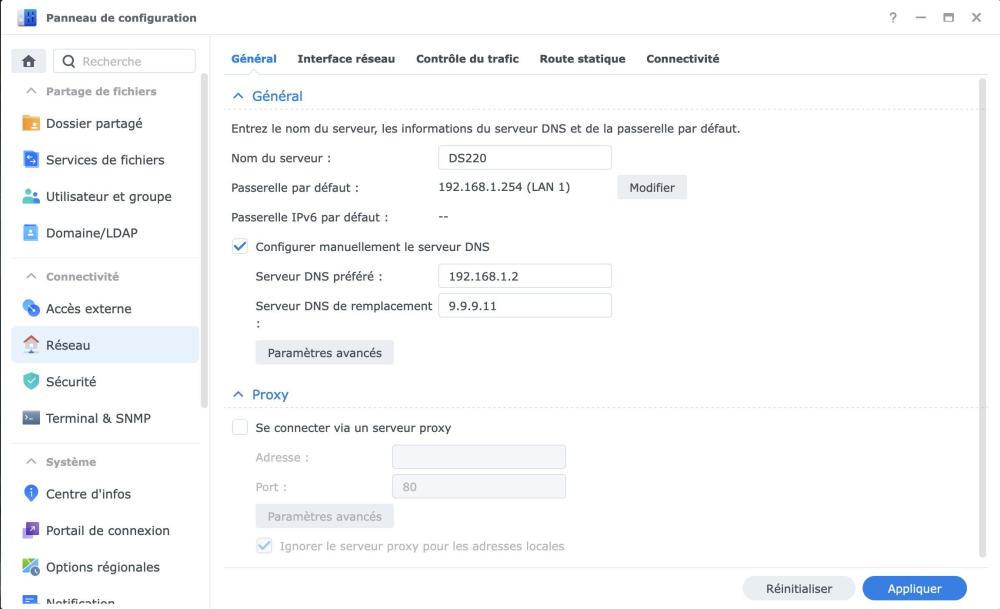Screen dimensions: 1000x609
Task: Open Terminal & SNMP icon
Action: (31, 418)
